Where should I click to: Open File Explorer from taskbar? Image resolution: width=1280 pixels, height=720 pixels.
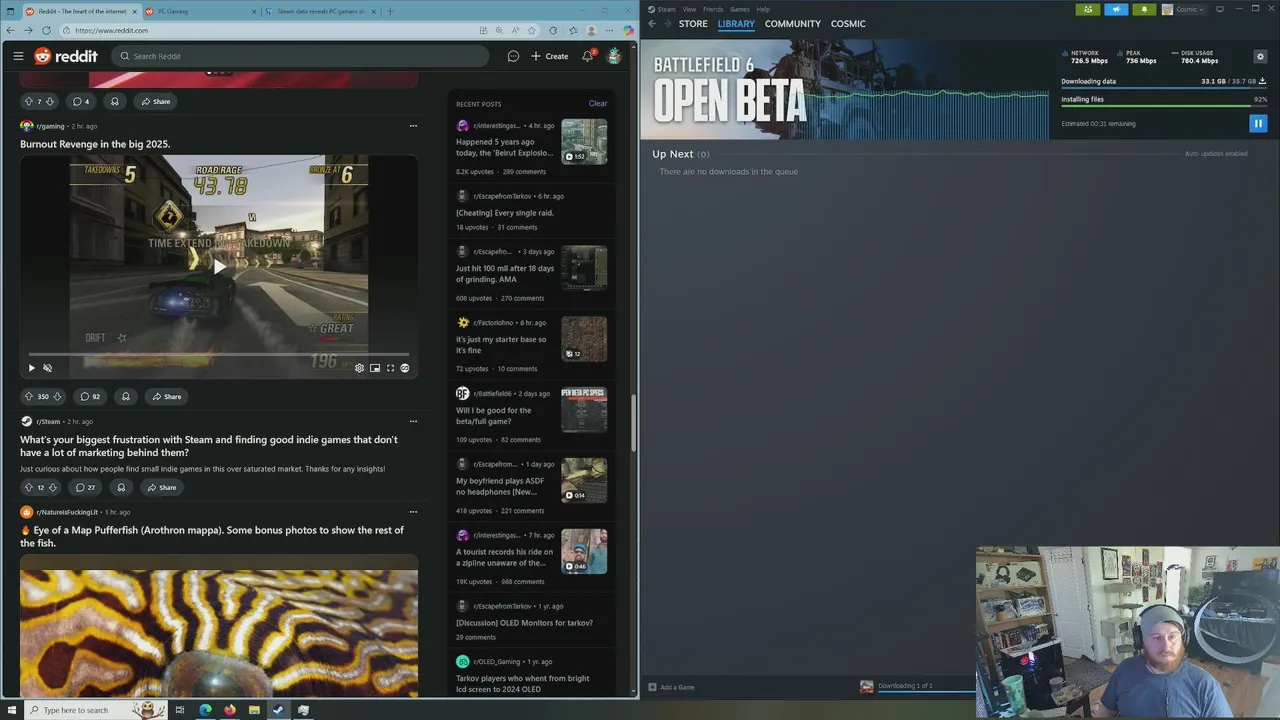tap(255, 710)
